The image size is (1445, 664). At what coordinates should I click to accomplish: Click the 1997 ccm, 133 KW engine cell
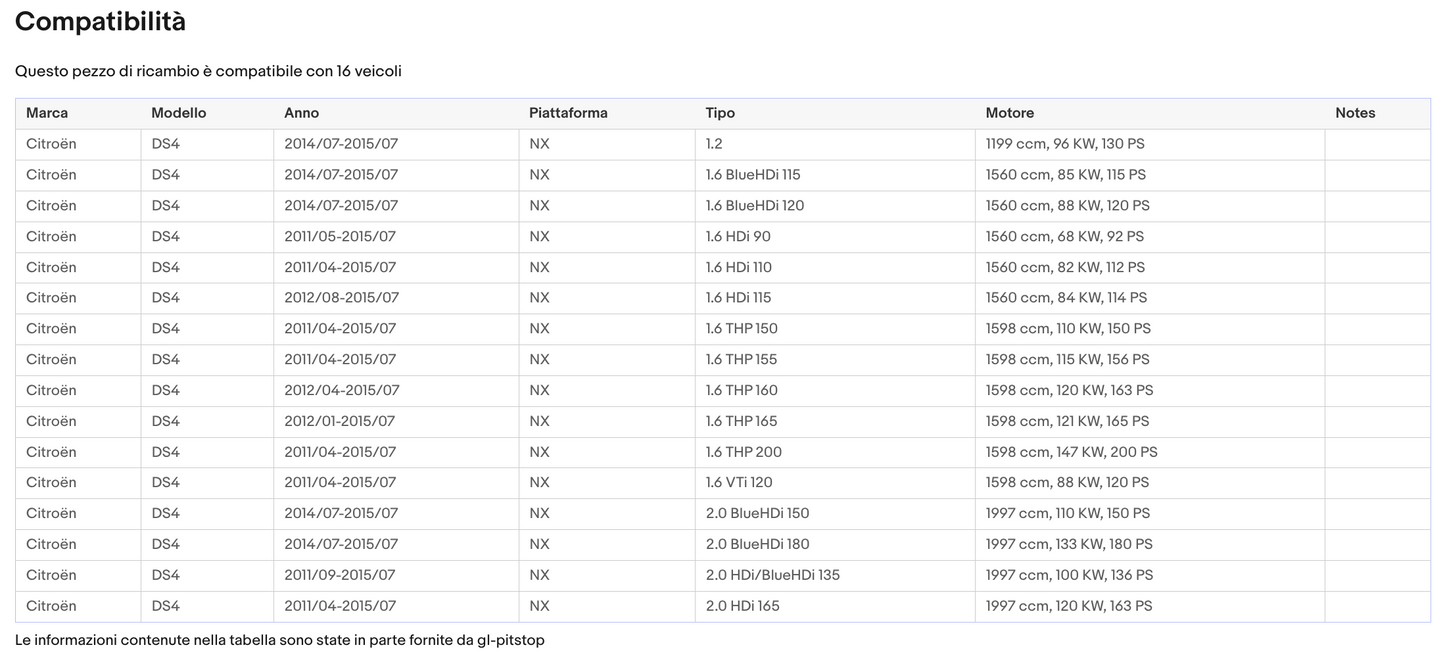point(1069,544)
